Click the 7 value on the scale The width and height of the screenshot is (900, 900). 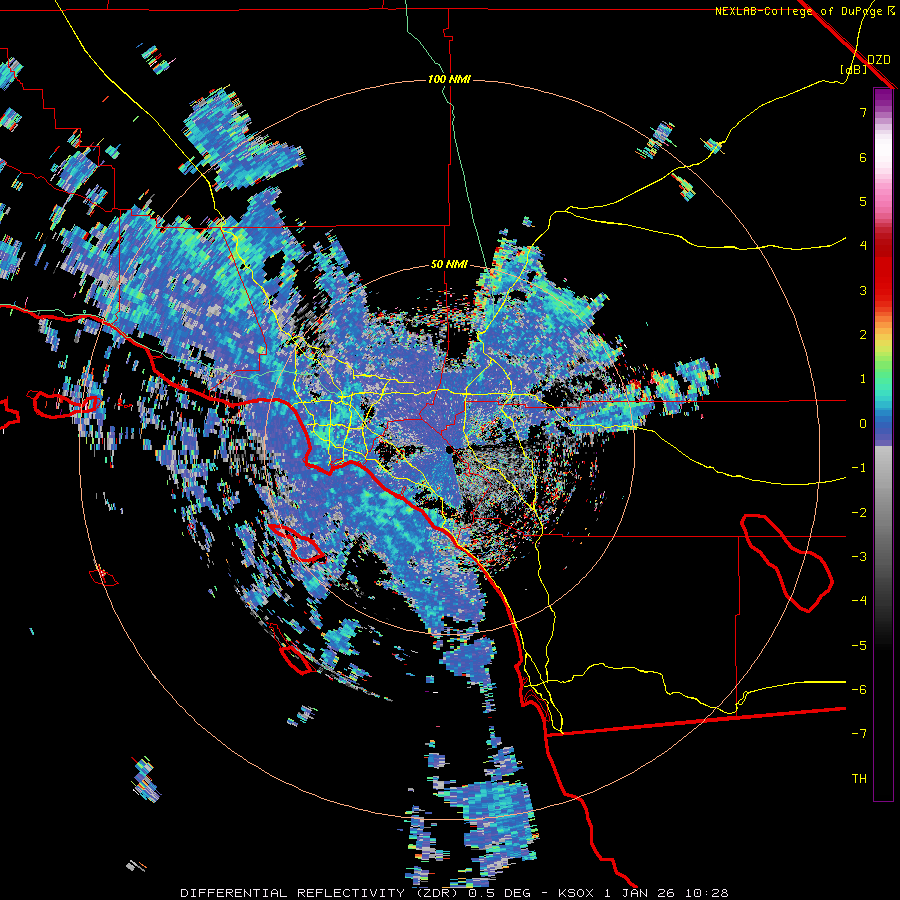[x=863, y=112]
